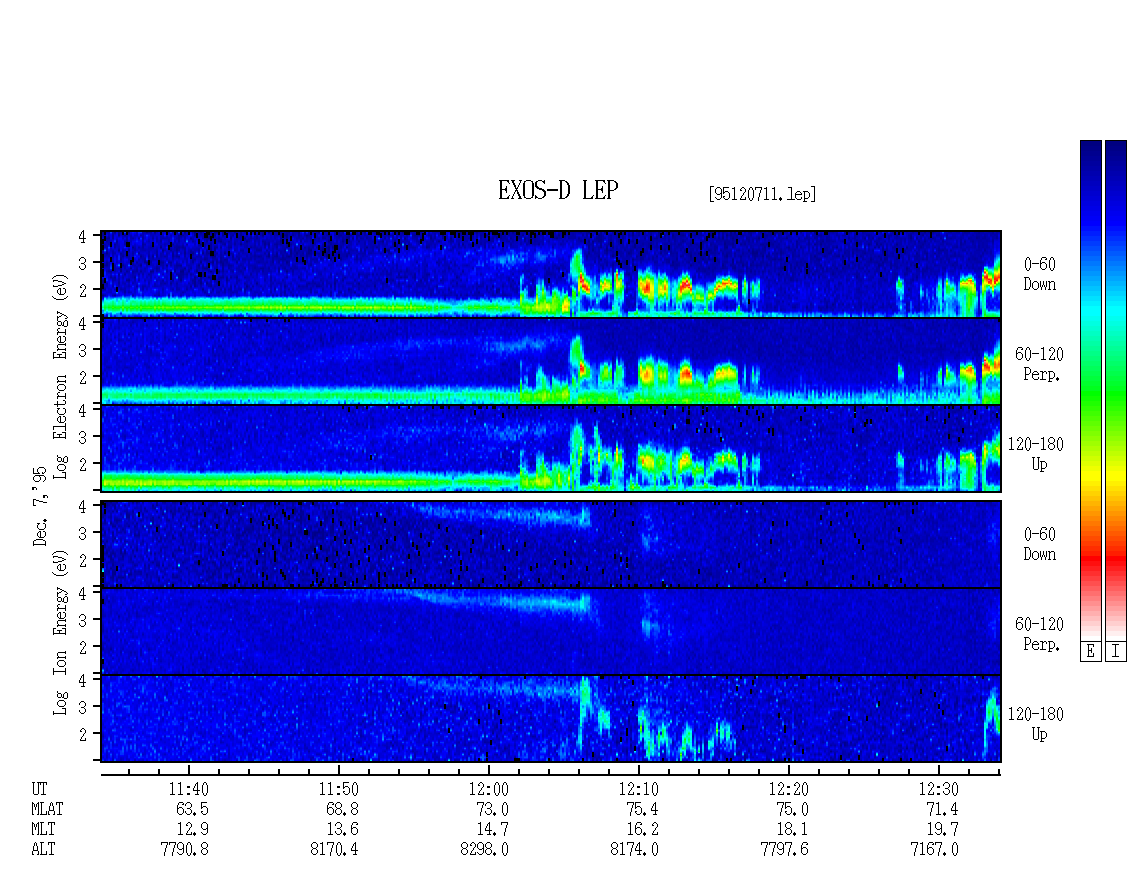Screen dimensions: 1130x875
Task: Click MLT value 14.7
Action: tap(492, 830)
